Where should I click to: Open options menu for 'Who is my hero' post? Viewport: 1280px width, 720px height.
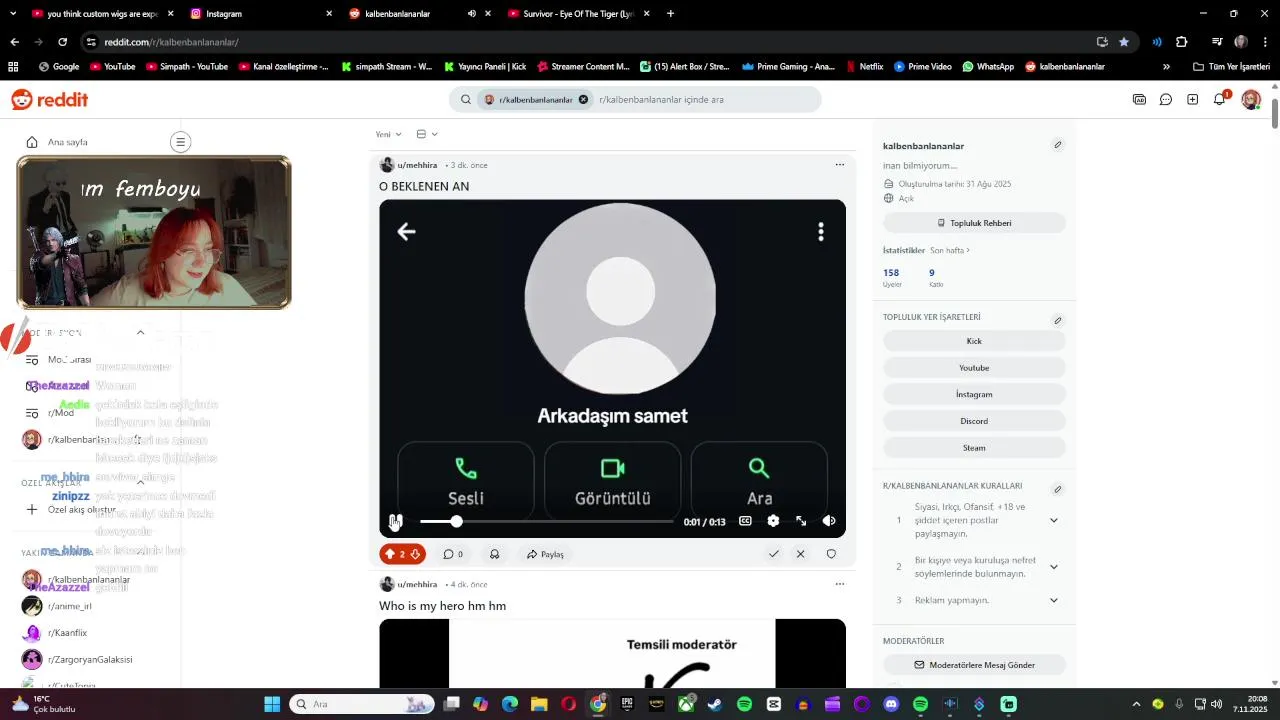point(839,584)
